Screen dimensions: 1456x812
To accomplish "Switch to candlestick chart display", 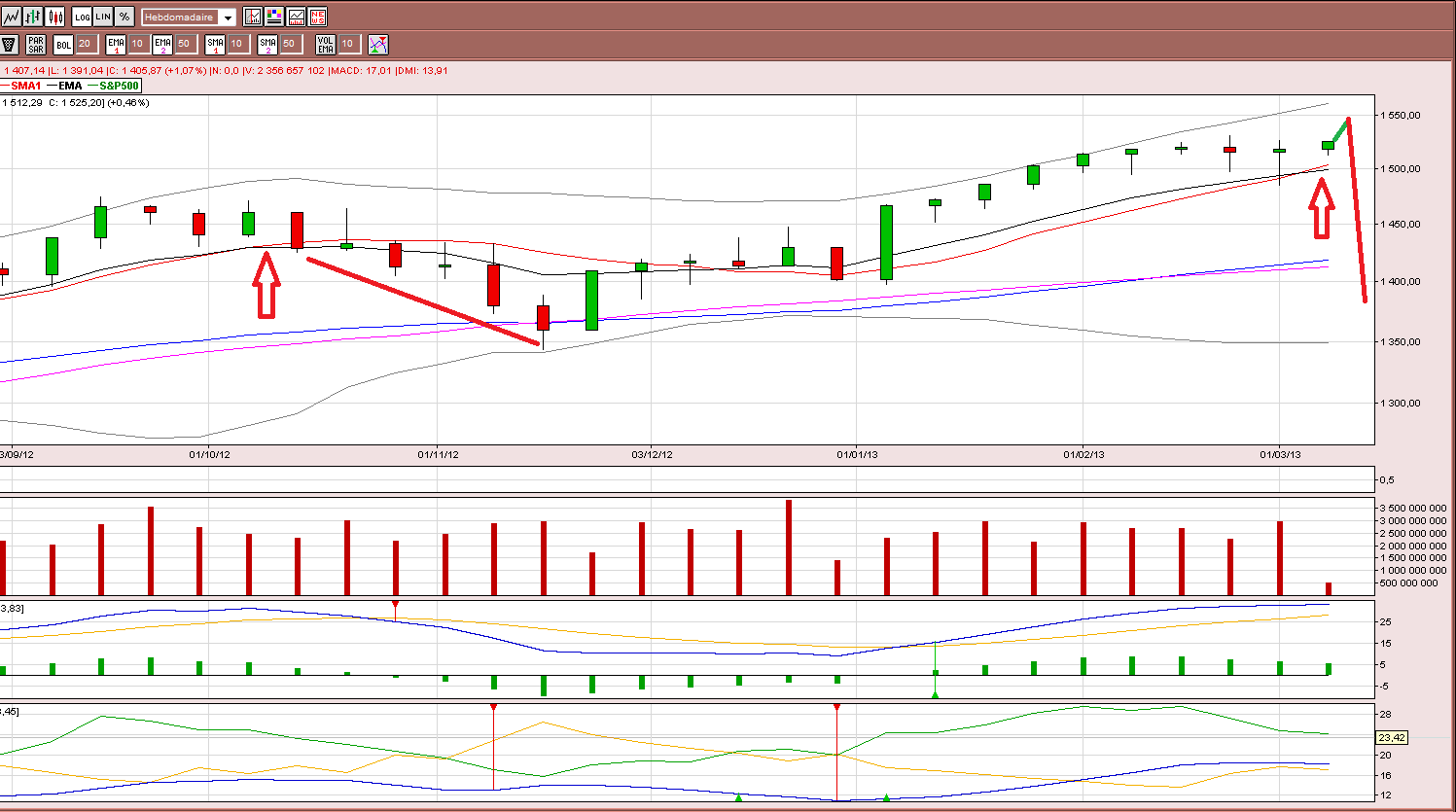I will [x=55, y=17].
